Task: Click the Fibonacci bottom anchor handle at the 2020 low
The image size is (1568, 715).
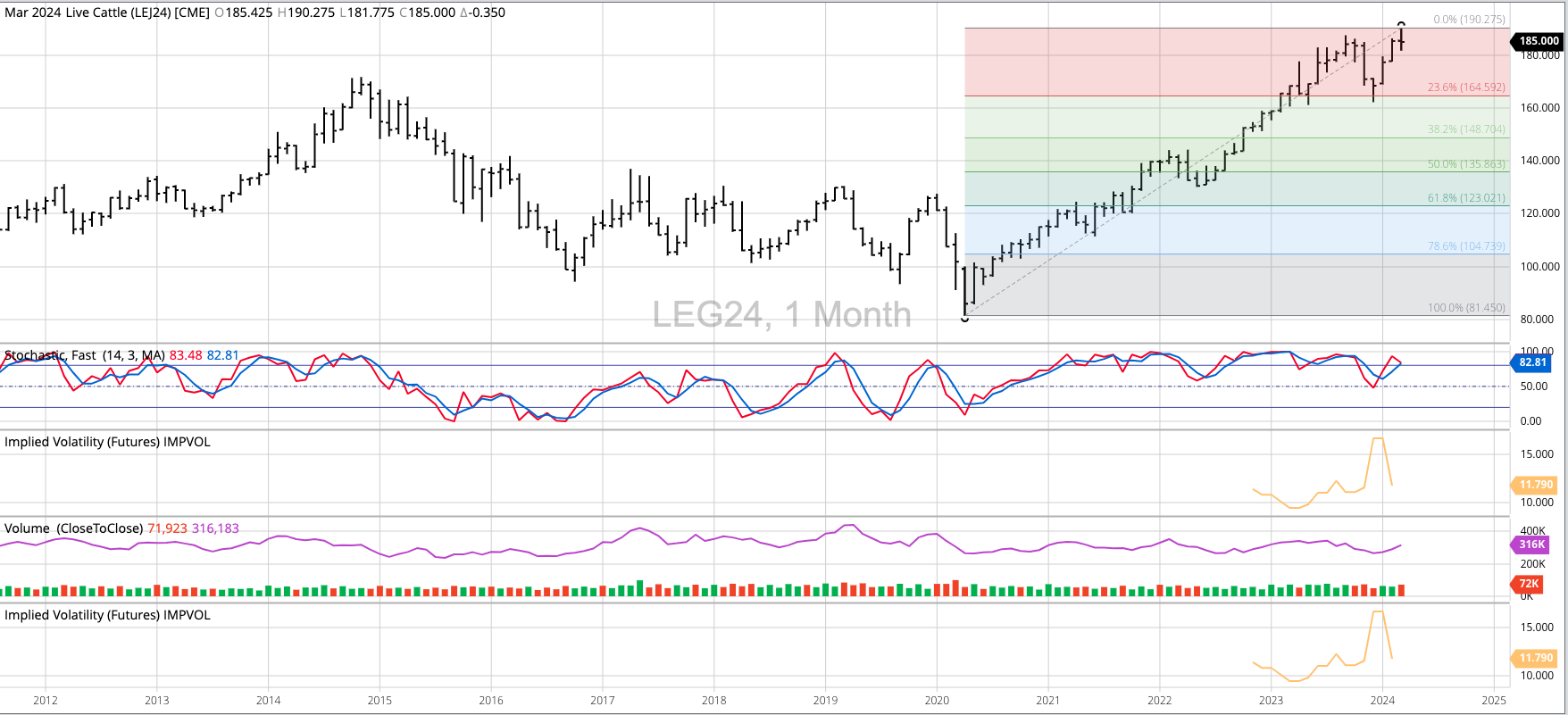Action: point(964,318)
